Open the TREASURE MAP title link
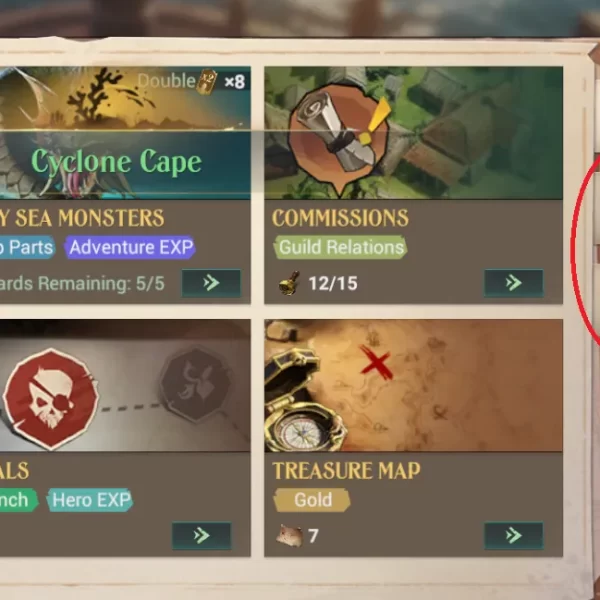This screenshot has height=600, width=600. coord(346,471)
